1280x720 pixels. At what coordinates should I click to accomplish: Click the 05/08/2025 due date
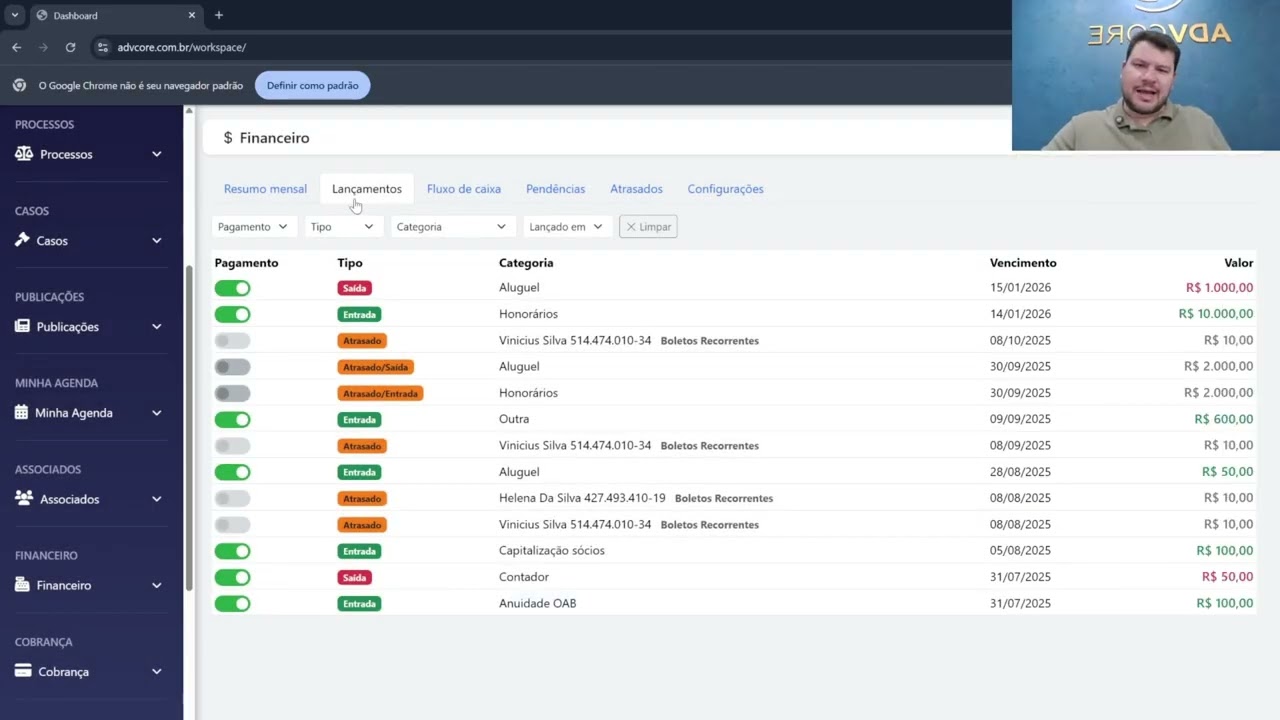(x=1020, y=550)
